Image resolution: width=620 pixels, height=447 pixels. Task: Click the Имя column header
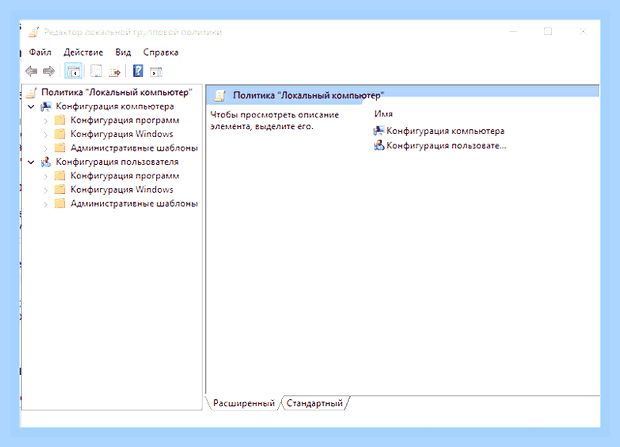tap(383, 114)
